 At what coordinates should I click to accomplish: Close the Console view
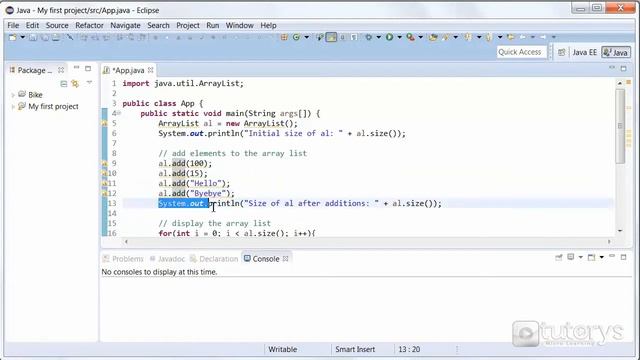(286, 259)
